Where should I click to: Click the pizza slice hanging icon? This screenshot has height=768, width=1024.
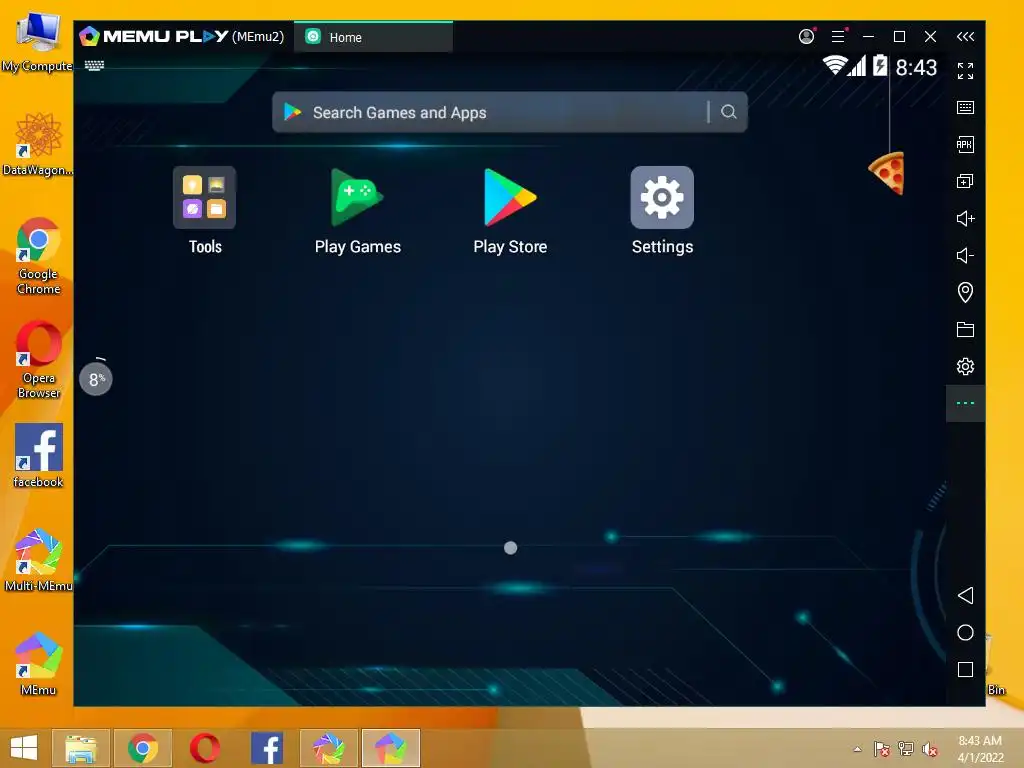pyautogui.click(x=888, y=173)
